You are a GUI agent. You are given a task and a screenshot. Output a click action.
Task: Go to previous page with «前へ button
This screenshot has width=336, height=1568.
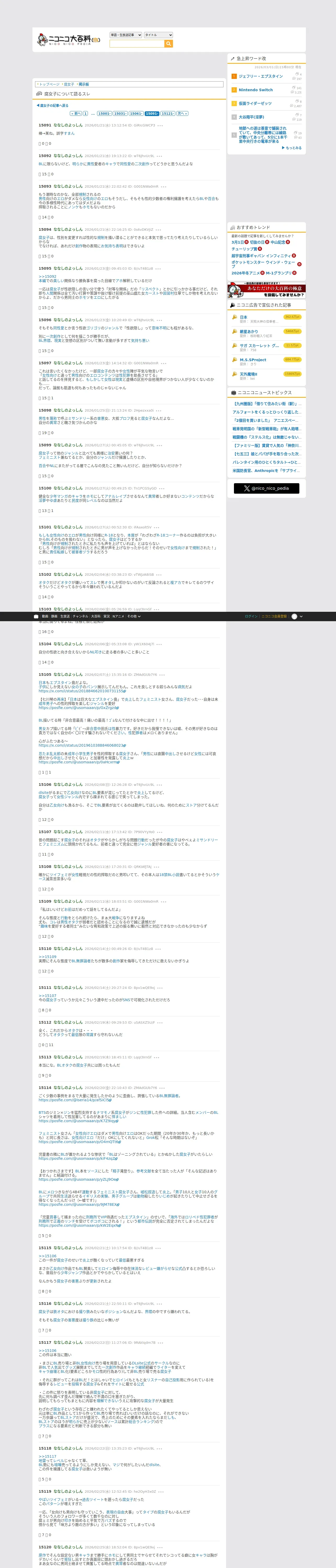76,113
